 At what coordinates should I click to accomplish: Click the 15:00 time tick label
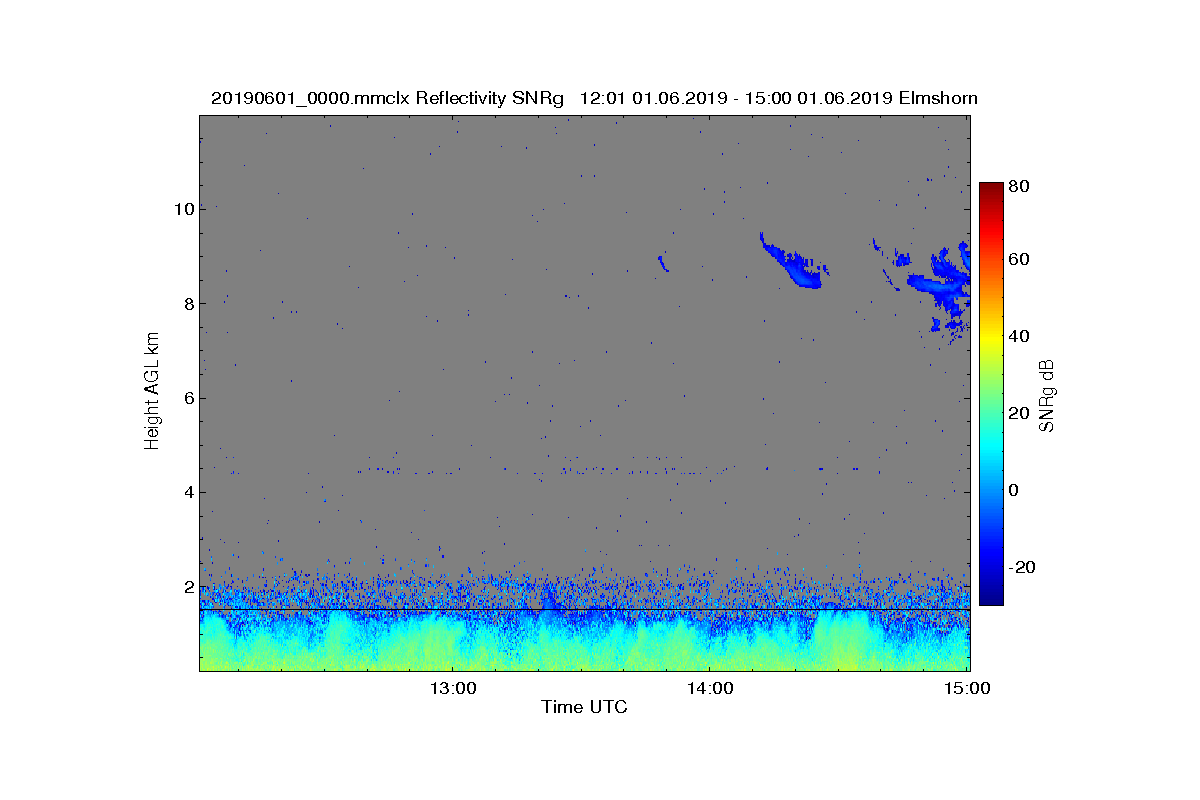click(x=967, y=689)
